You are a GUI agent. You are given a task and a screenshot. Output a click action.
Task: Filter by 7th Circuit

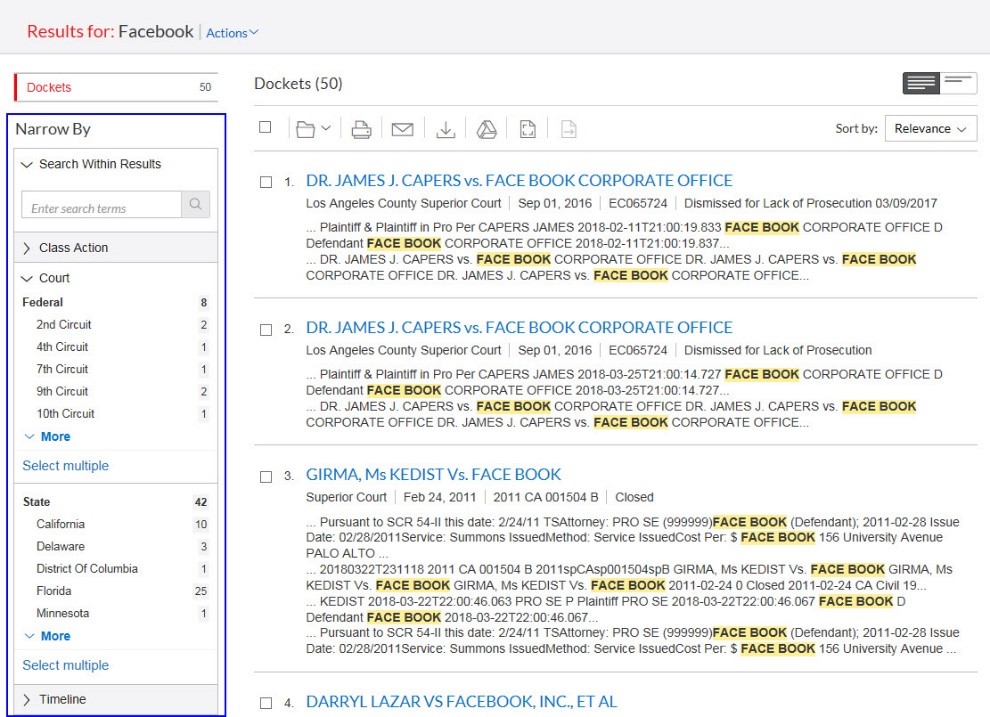click(x=62, y=369)
